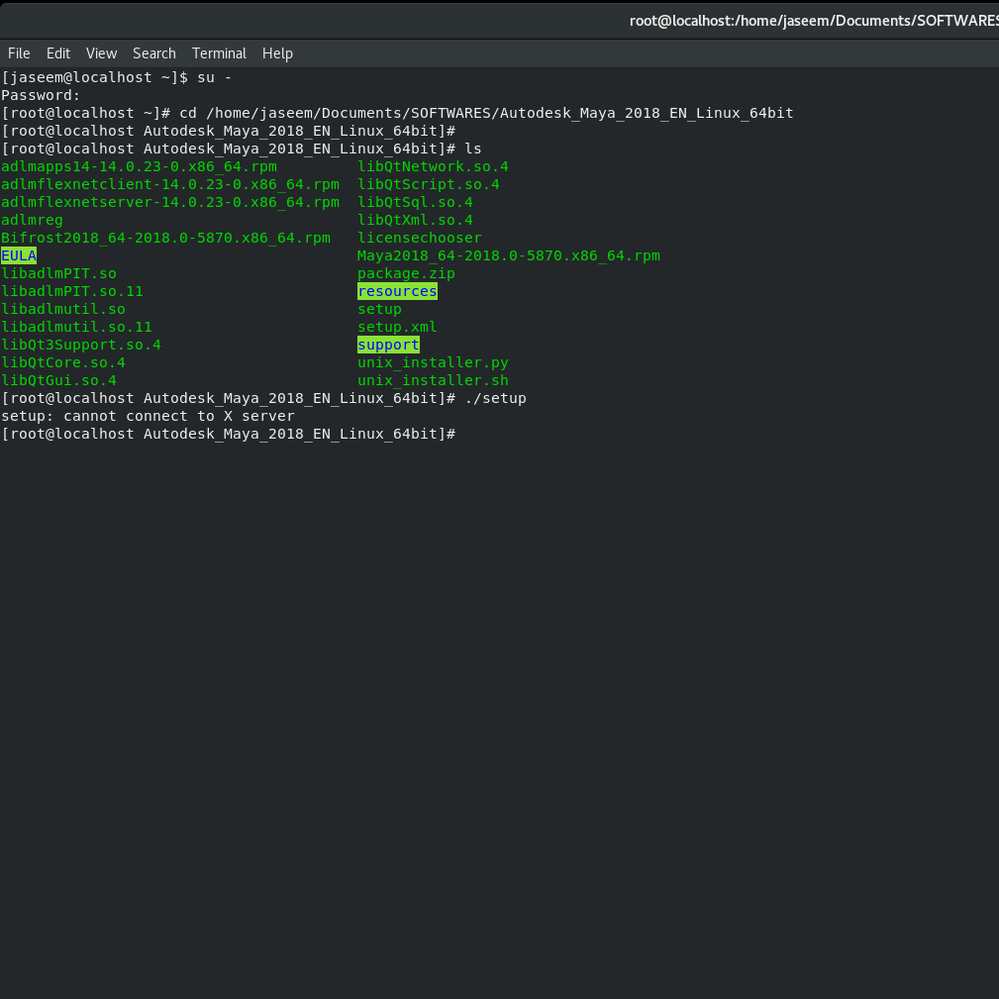Click the Password: prompt line

[x=41, y=95]
